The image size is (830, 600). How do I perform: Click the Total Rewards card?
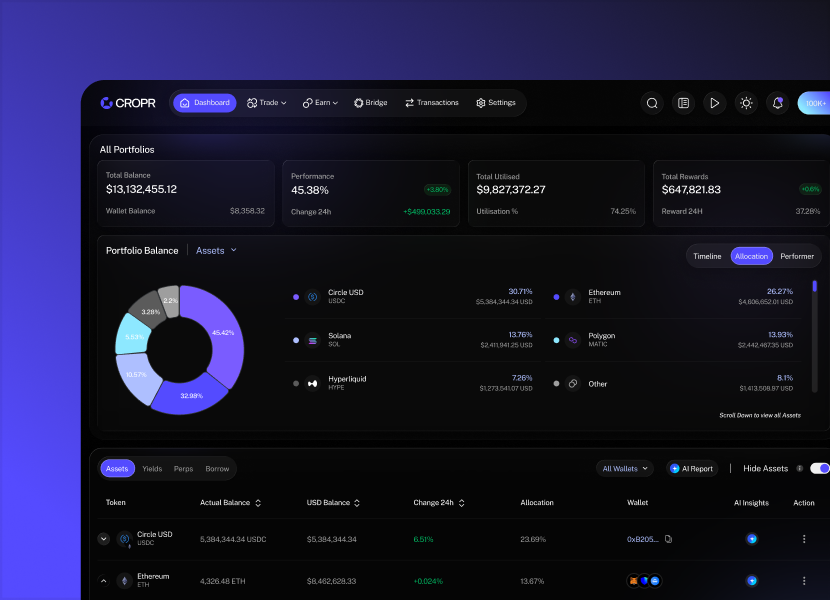(742, 193)
